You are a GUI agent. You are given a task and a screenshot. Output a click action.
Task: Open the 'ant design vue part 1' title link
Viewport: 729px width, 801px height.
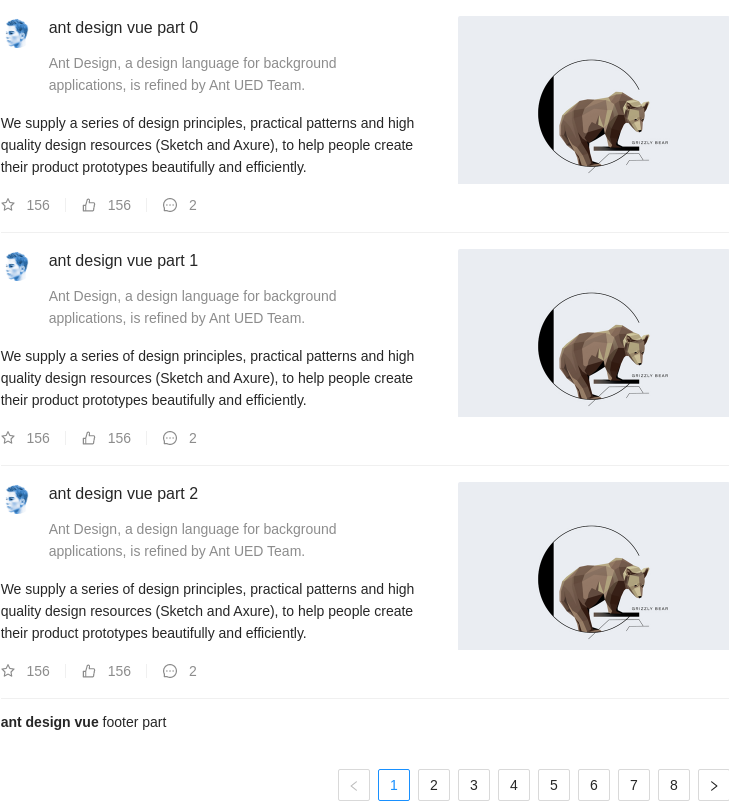(123, 261)
